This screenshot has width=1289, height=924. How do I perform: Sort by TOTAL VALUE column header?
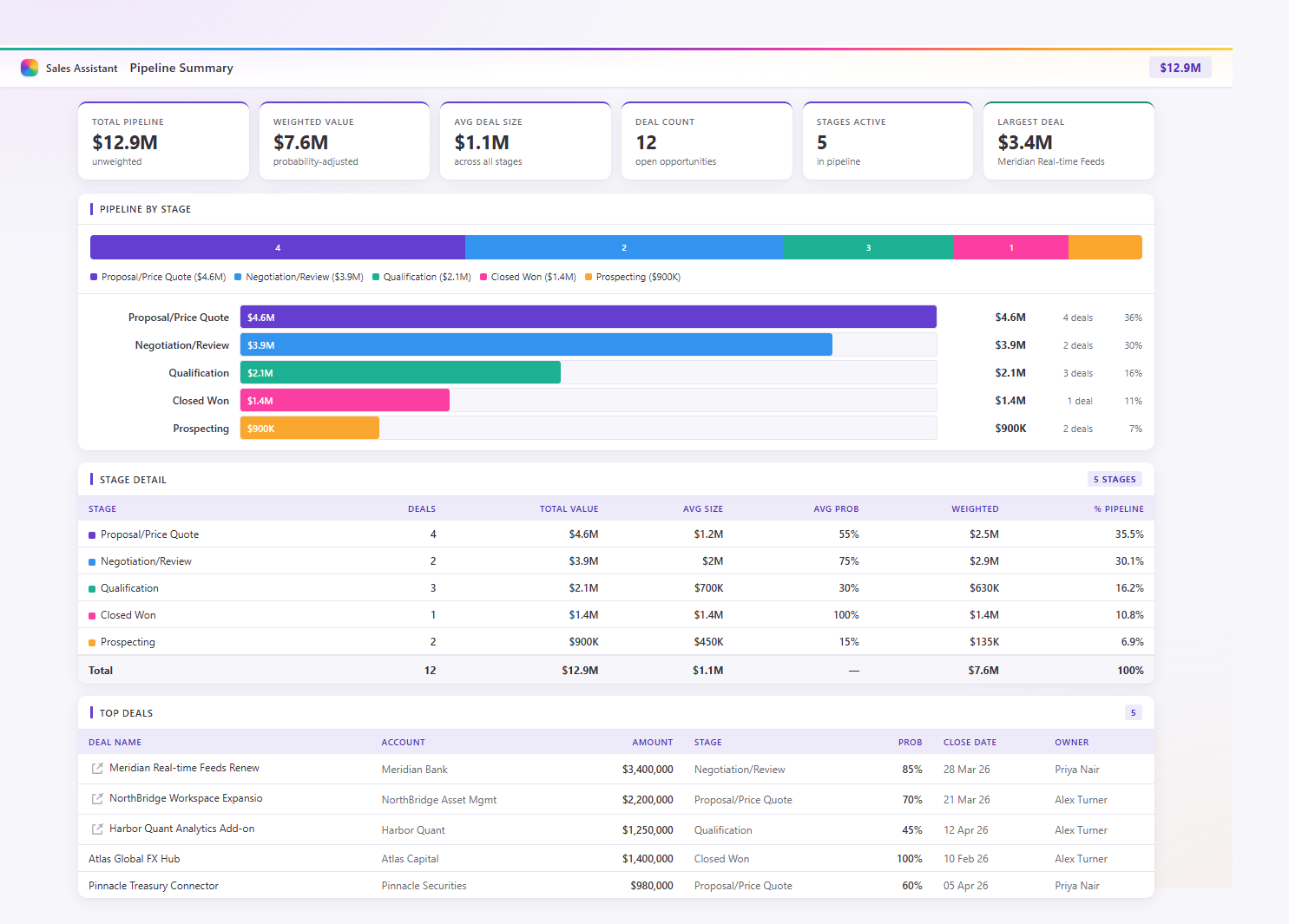pyautogui.click(x=569, y=509)
